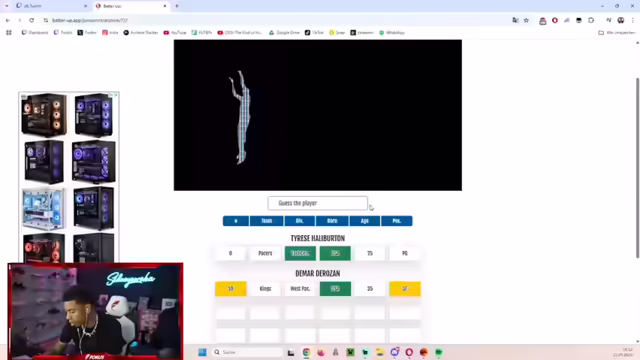The width and height of the screenshot is (640, 360).
Task: Click the Born column header
Action: pyautogui.click(x=332, y=221)
